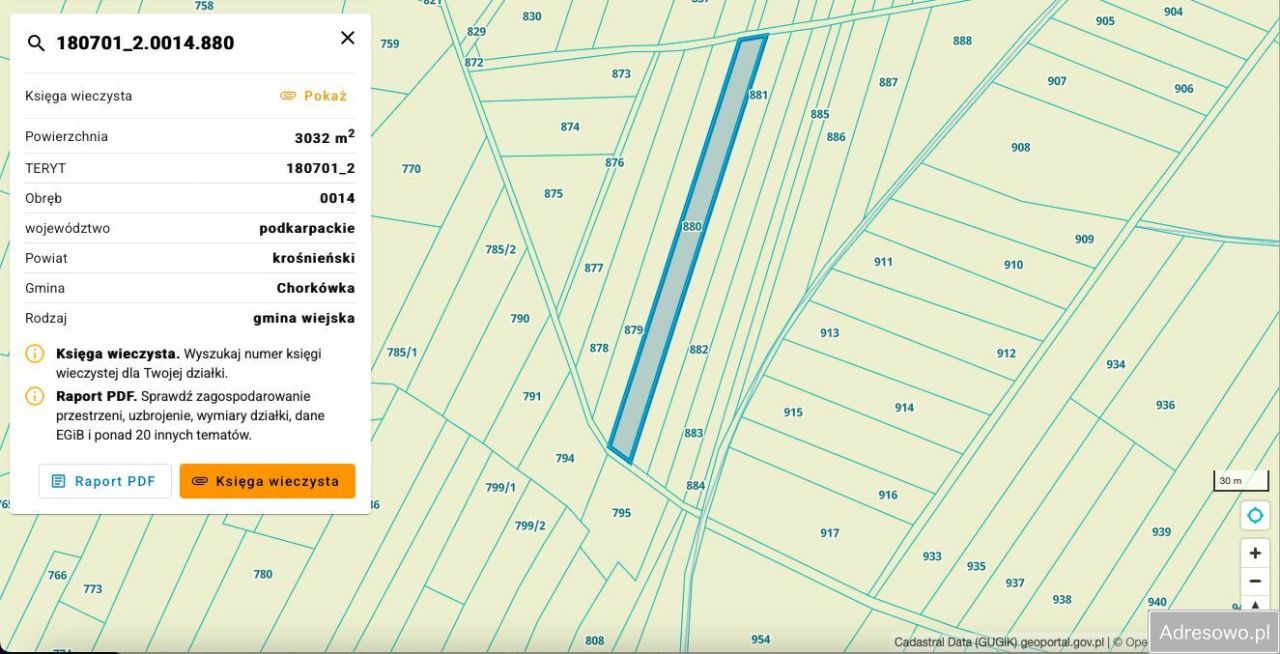The image size is (1280, 654).
Task: Click the search magnifier icon
Action: click(x=36, y=43)
